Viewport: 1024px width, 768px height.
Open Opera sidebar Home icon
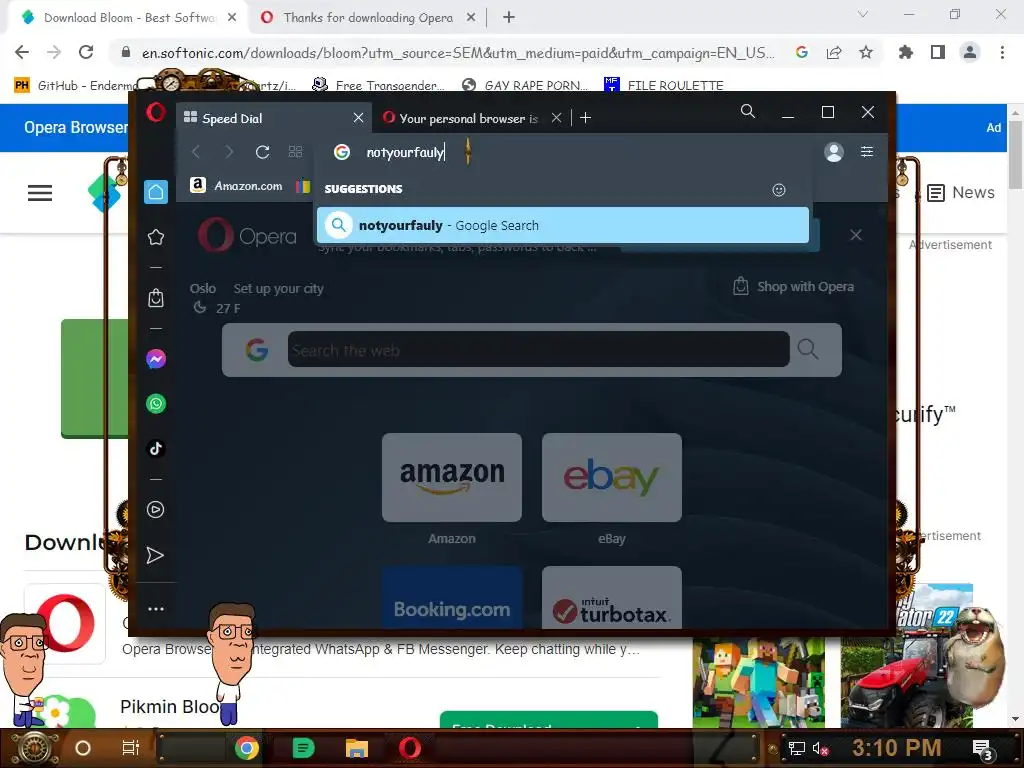click(x=155, y=192)
